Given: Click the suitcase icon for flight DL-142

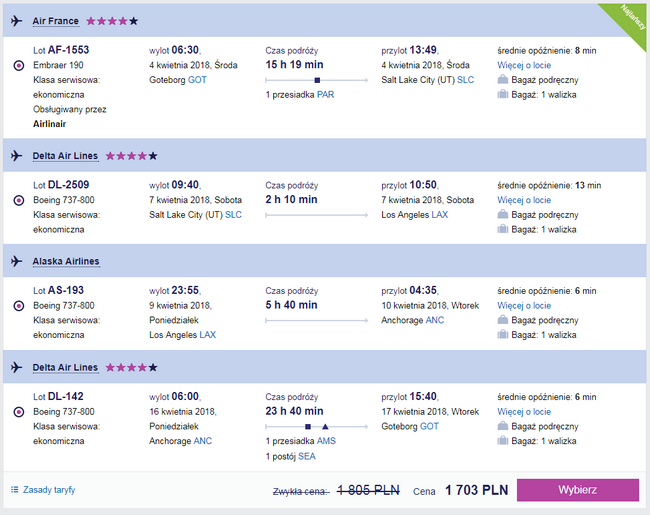Looking at the screenshot, I should pyautogui.click(x=502, y=440).
